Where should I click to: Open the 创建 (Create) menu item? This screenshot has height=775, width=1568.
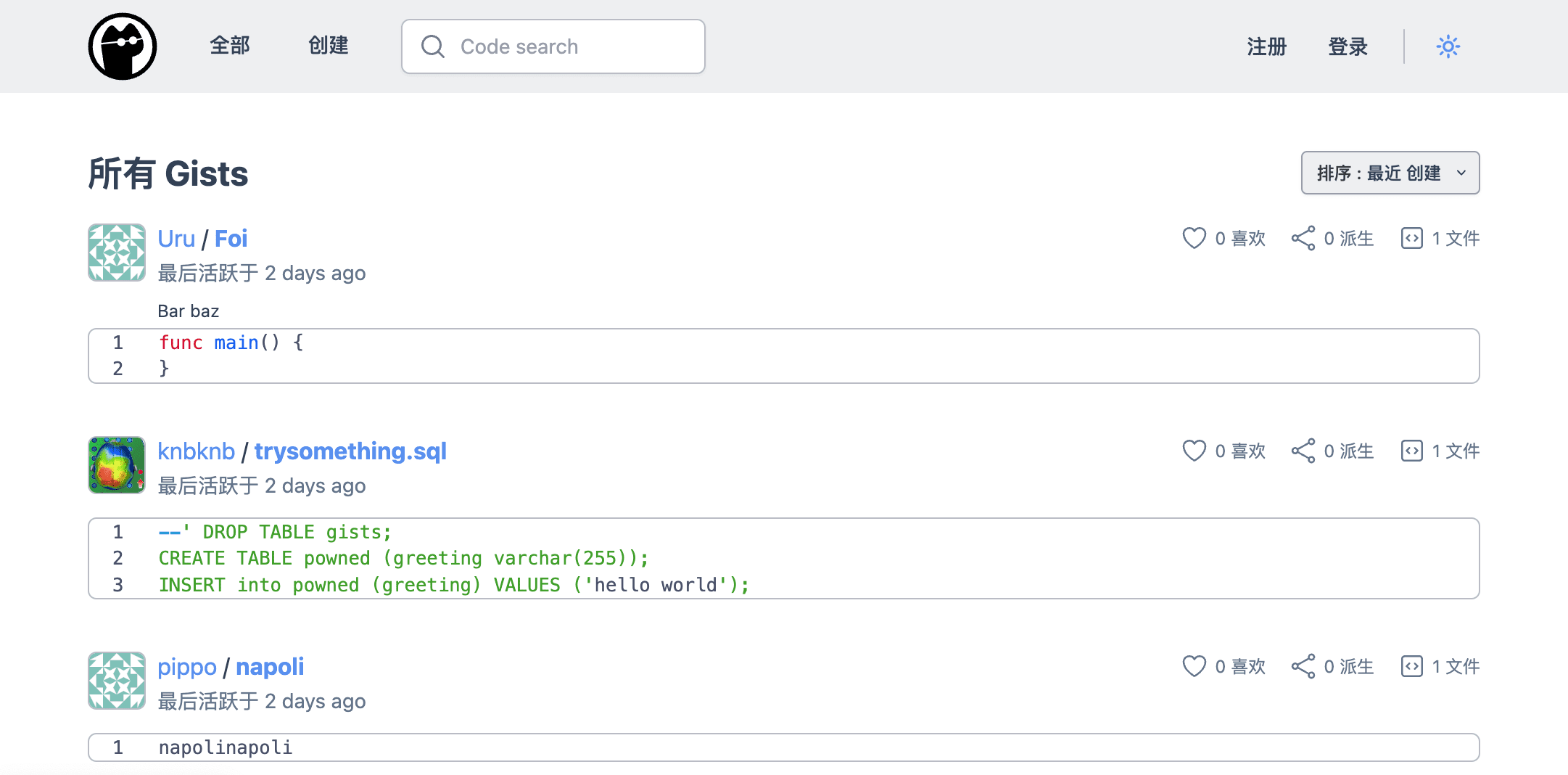tap(328, 46)
